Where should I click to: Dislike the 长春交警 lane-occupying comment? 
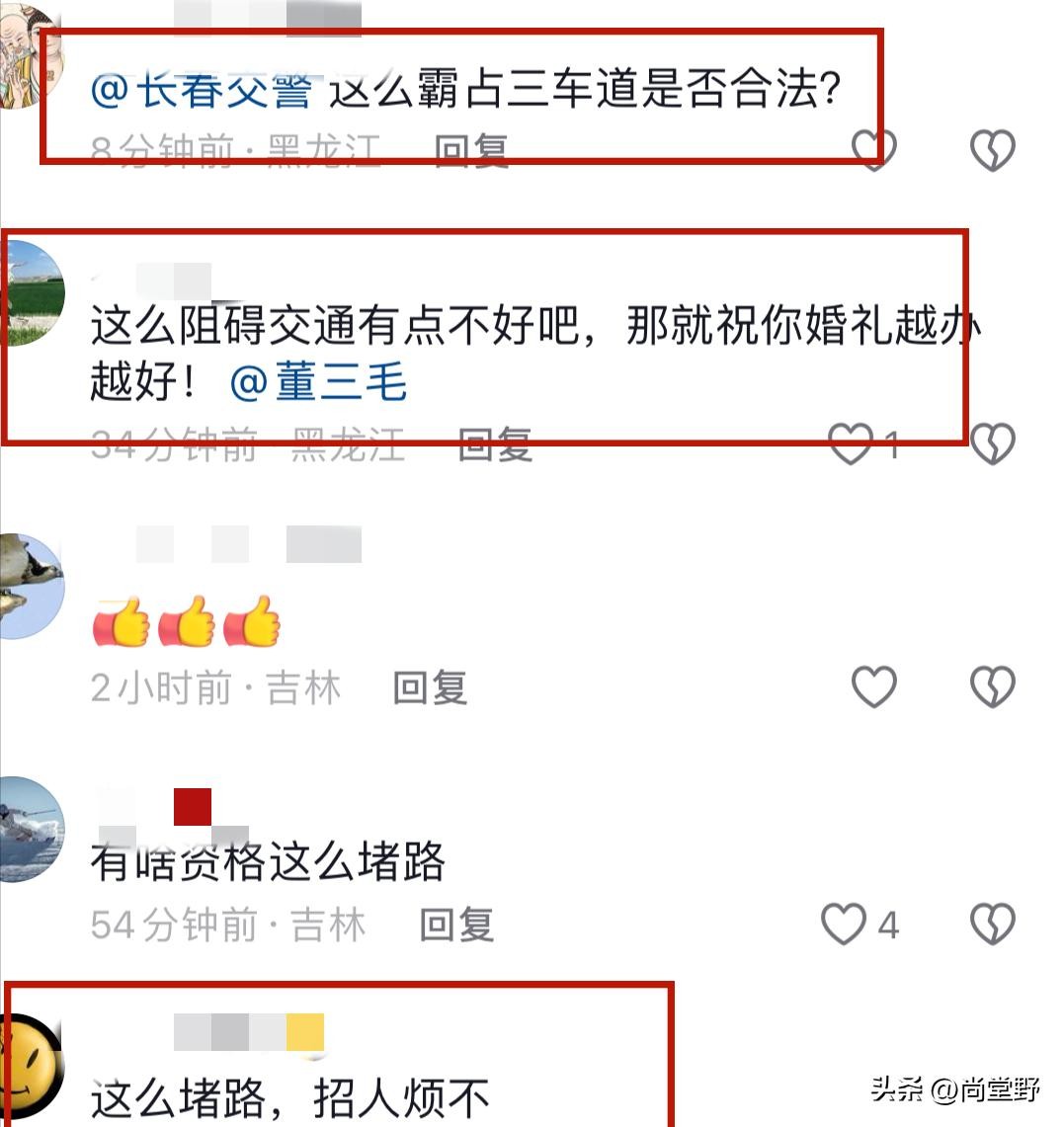point(992,150)
